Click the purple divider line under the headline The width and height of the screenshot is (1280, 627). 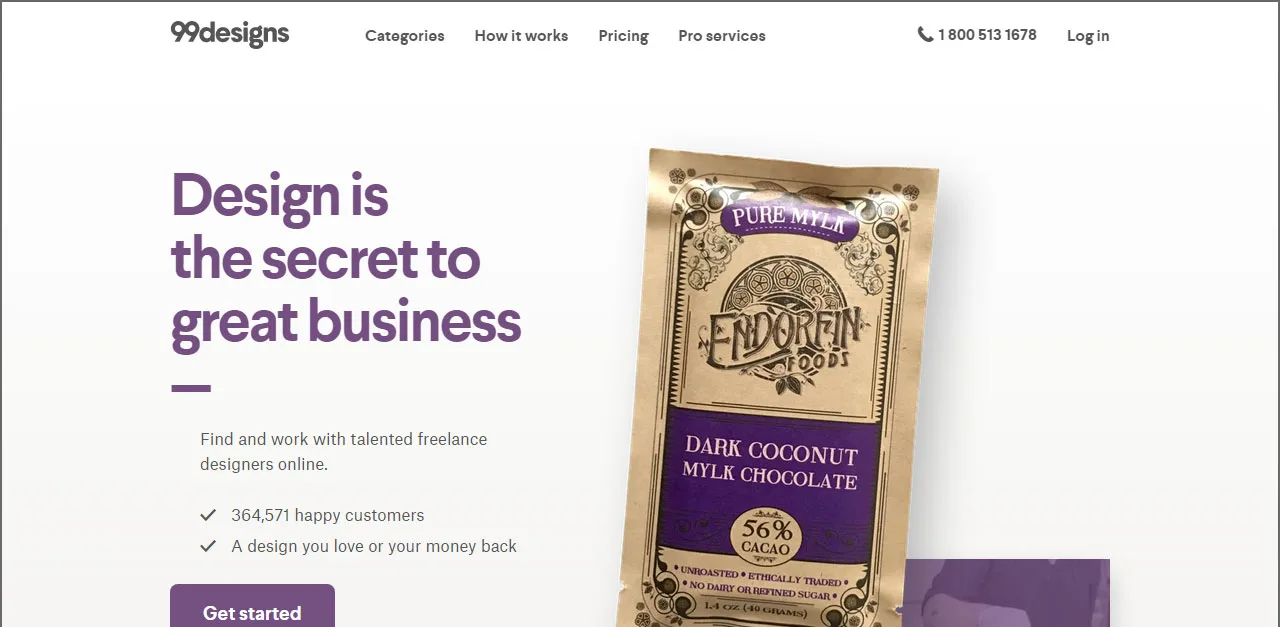point(191,388)
